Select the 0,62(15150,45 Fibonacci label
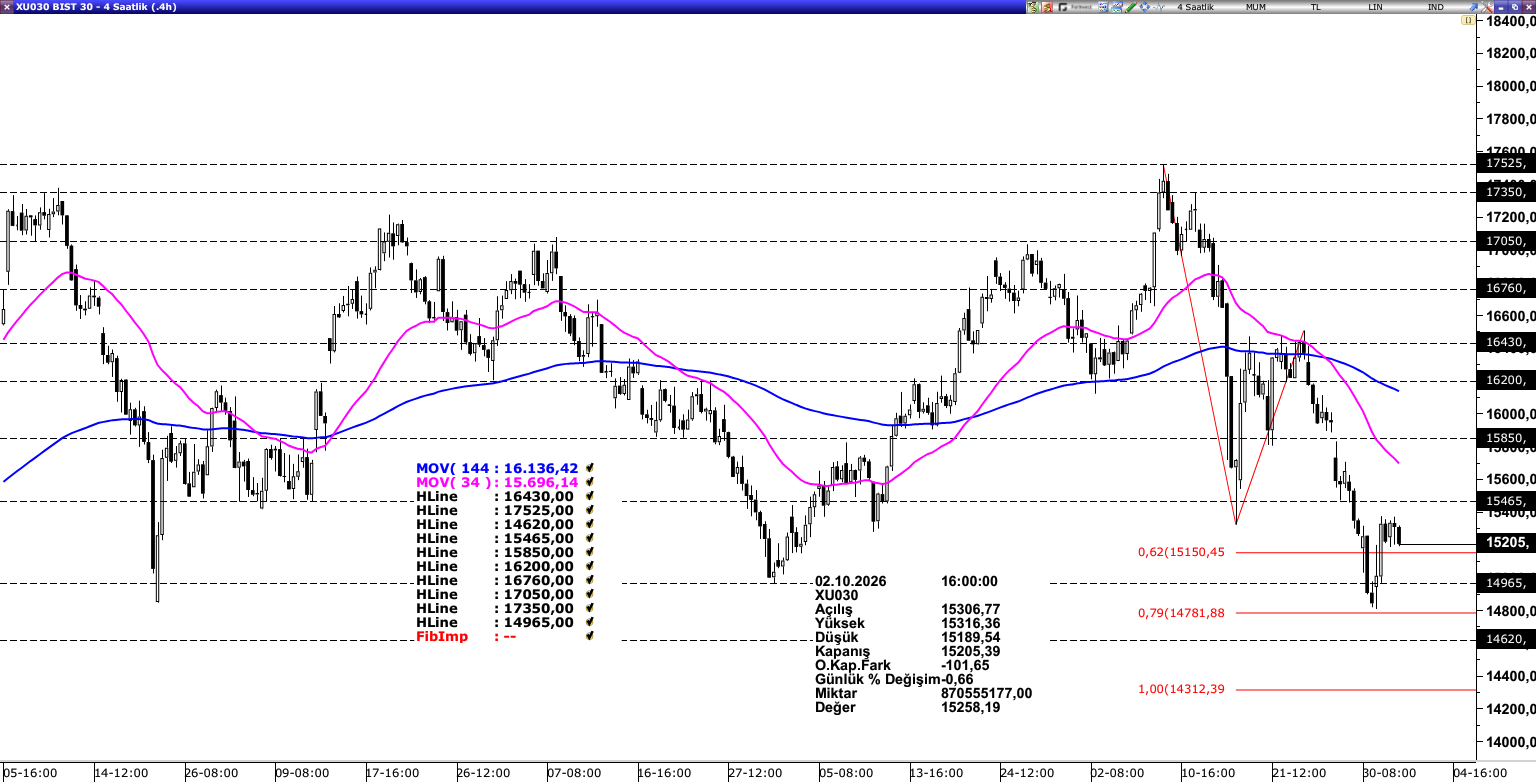1536x782 pixels. click(1181, 552)
